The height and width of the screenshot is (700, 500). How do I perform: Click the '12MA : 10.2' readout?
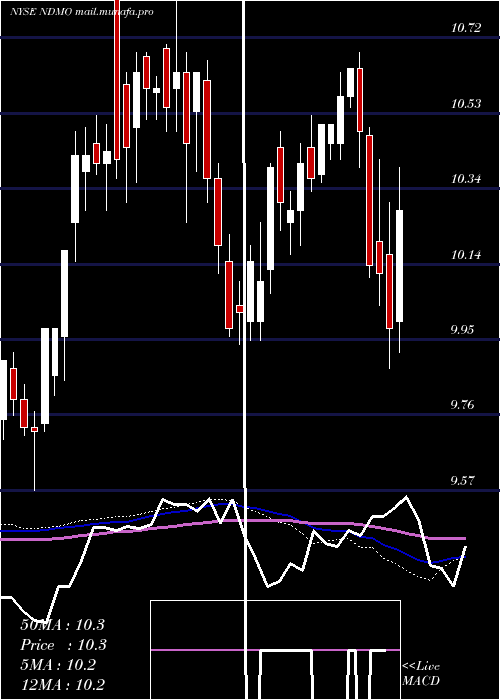62,685
